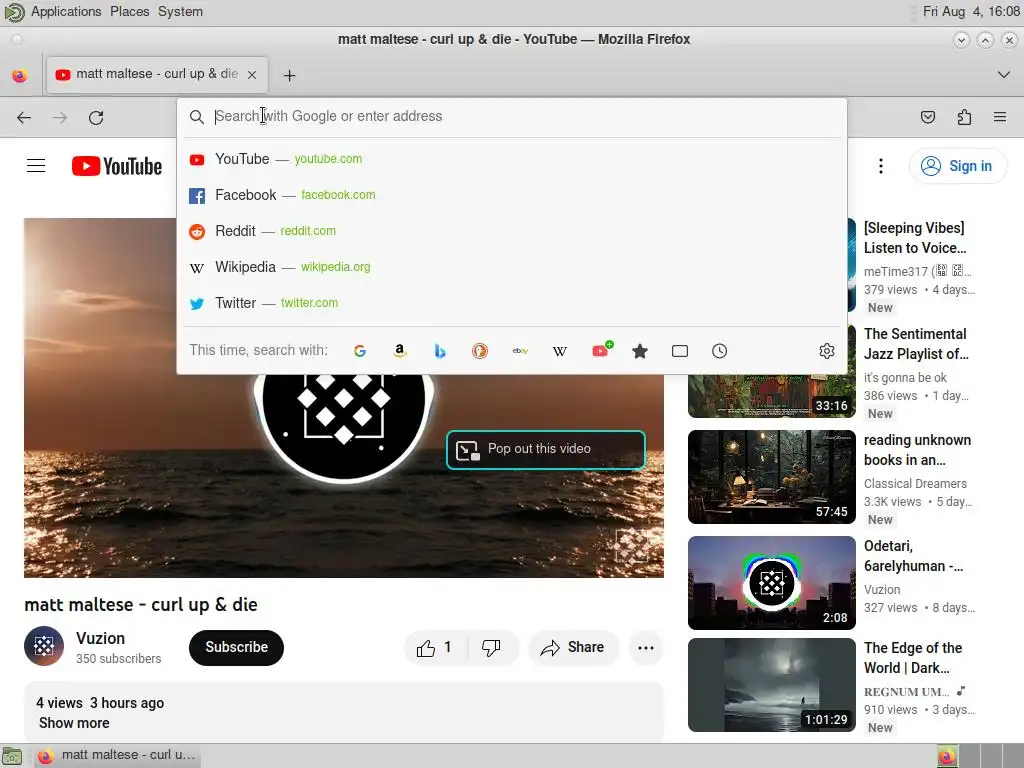Screen dimensions: 1024x768
Task: Reload the current page
Action: pyautogui.click(x=96, y=118)
